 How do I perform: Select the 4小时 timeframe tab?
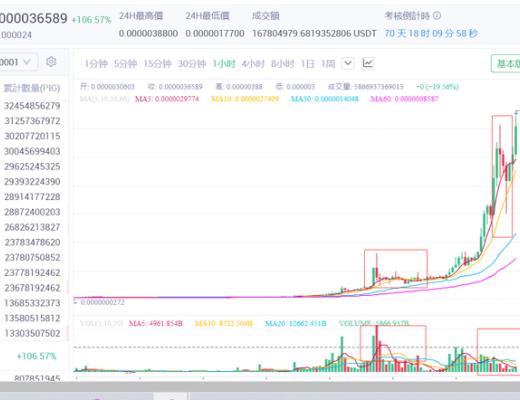(x=253, y=63)
